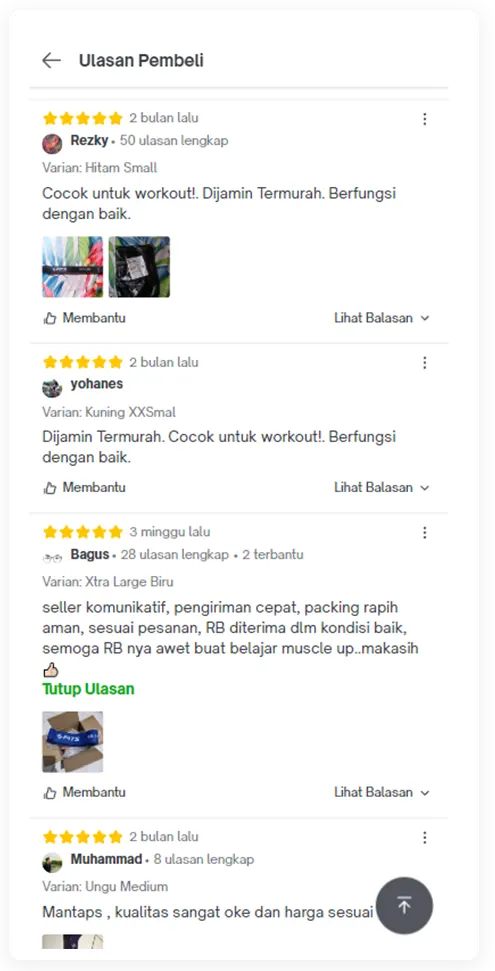This screenshot has width=495, height=971.
Task: Open three-dot menu on yohanes's review
Action: click(x=424, y=363)
